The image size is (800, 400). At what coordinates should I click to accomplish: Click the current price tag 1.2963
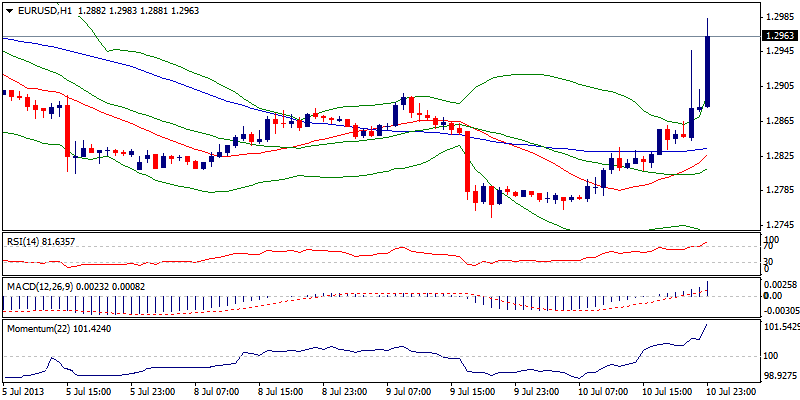point(779,36)
